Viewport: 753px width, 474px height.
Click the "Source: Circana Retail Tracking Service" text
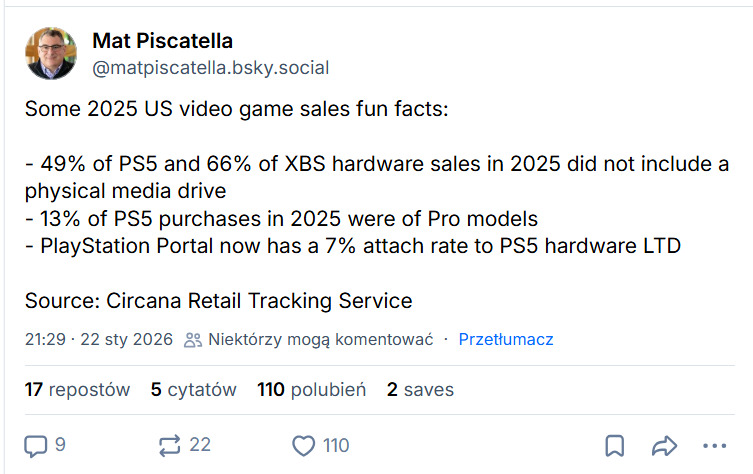point(219,301)
